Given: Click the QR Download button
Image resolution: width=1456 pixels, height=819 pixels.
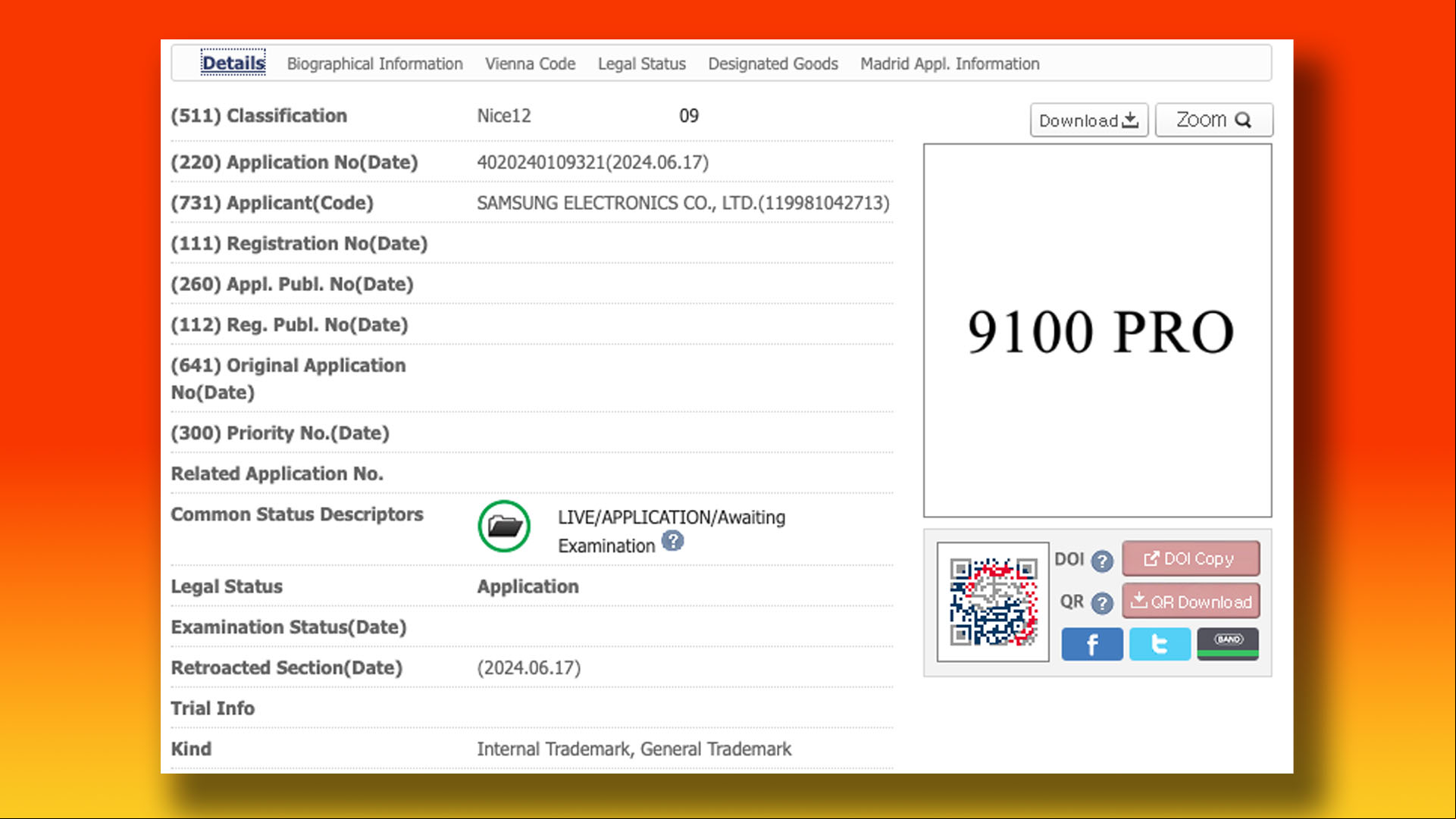Looking at the screenshot, I should tap(1191, 602).
